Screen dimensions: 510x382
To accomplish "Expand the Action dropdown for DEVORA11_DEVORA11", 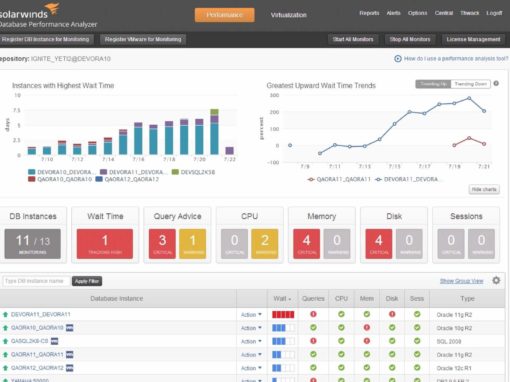I will (x=251, y=315).
